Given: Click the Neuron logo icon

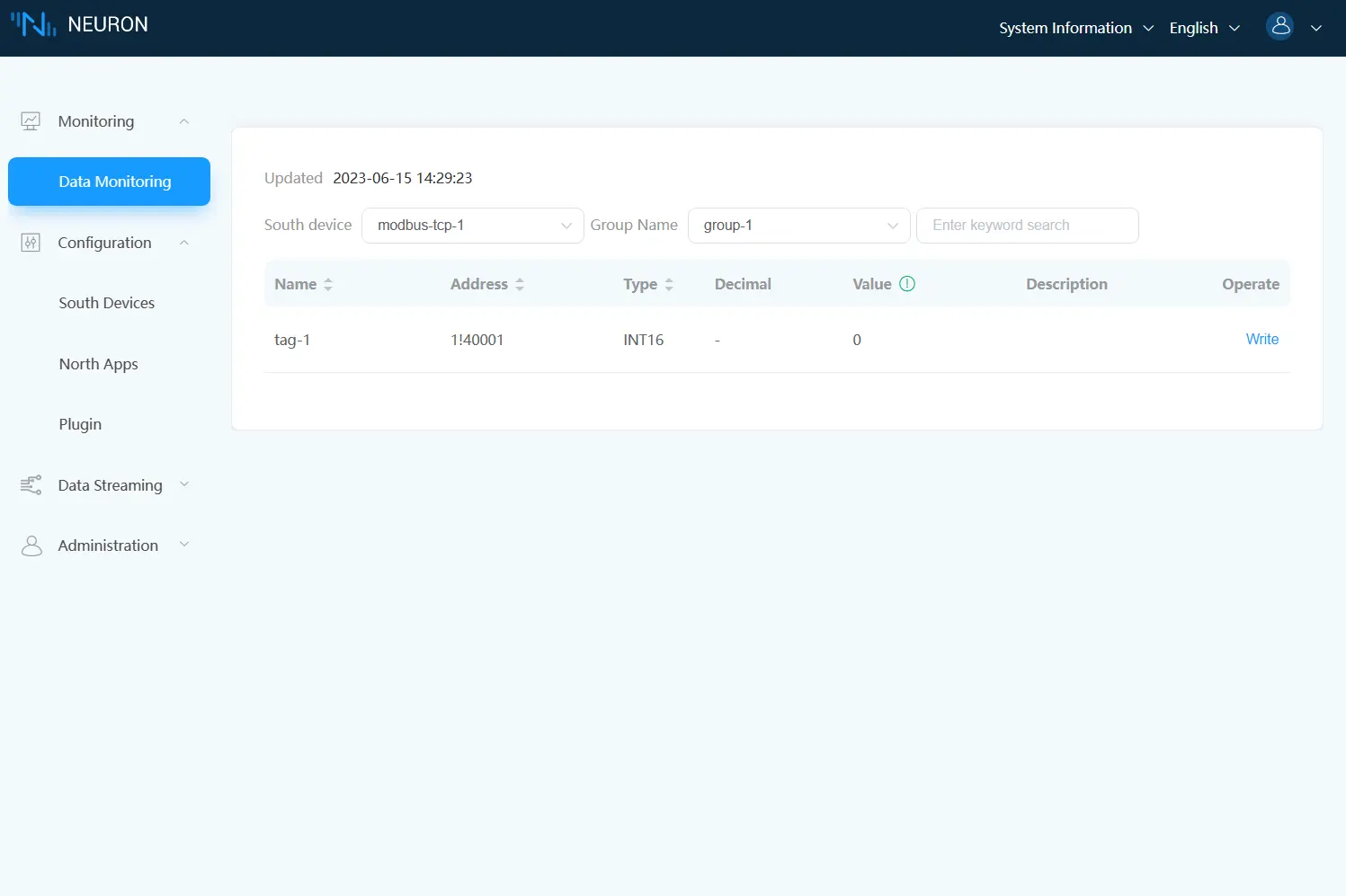Looking at the screenshot, I should click(x=33, y=24).
